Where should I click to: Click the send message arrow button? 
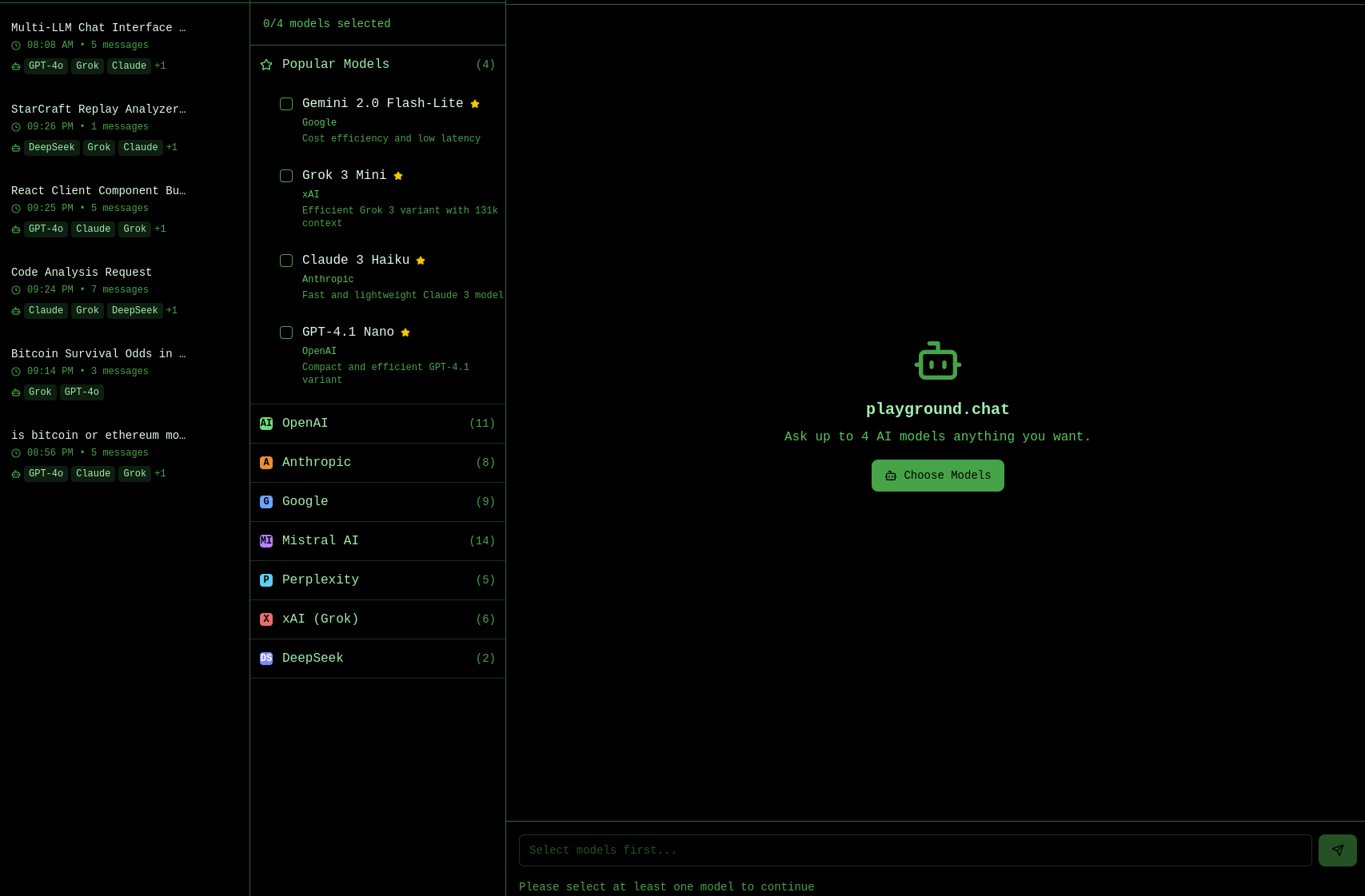point(1337,850)
